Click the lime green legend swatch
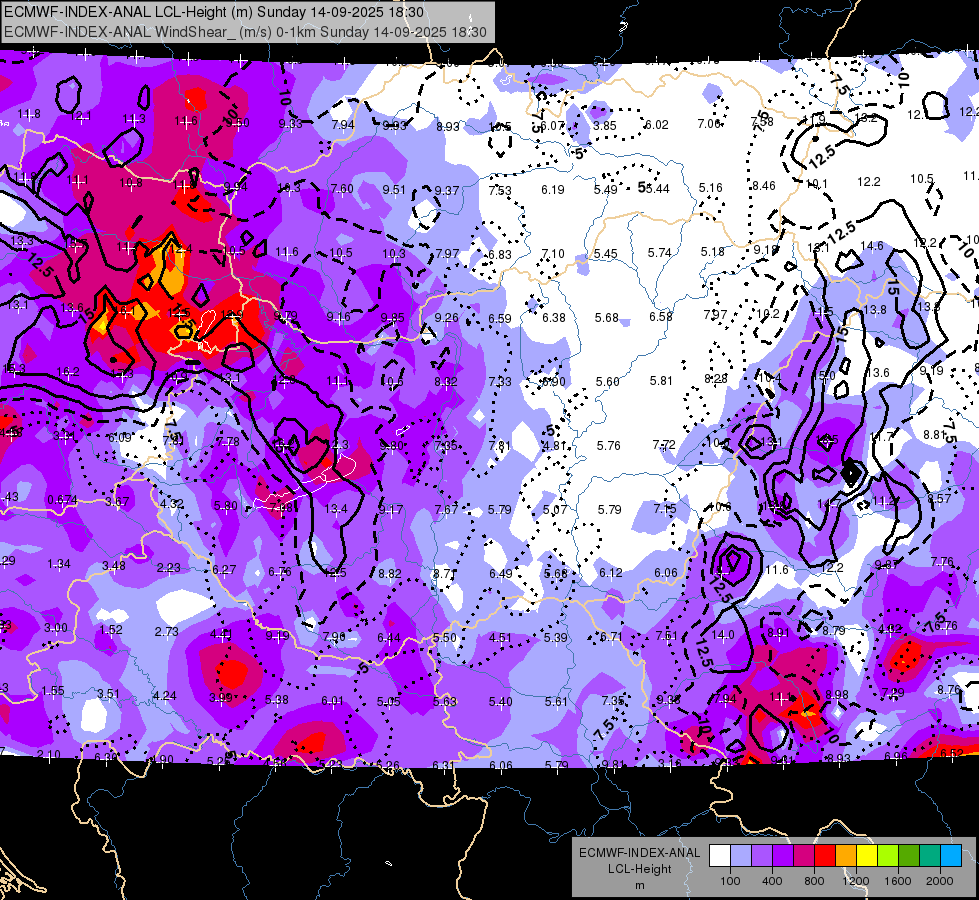Viewport: 979px width, 900px height. (x=888, y=856)
